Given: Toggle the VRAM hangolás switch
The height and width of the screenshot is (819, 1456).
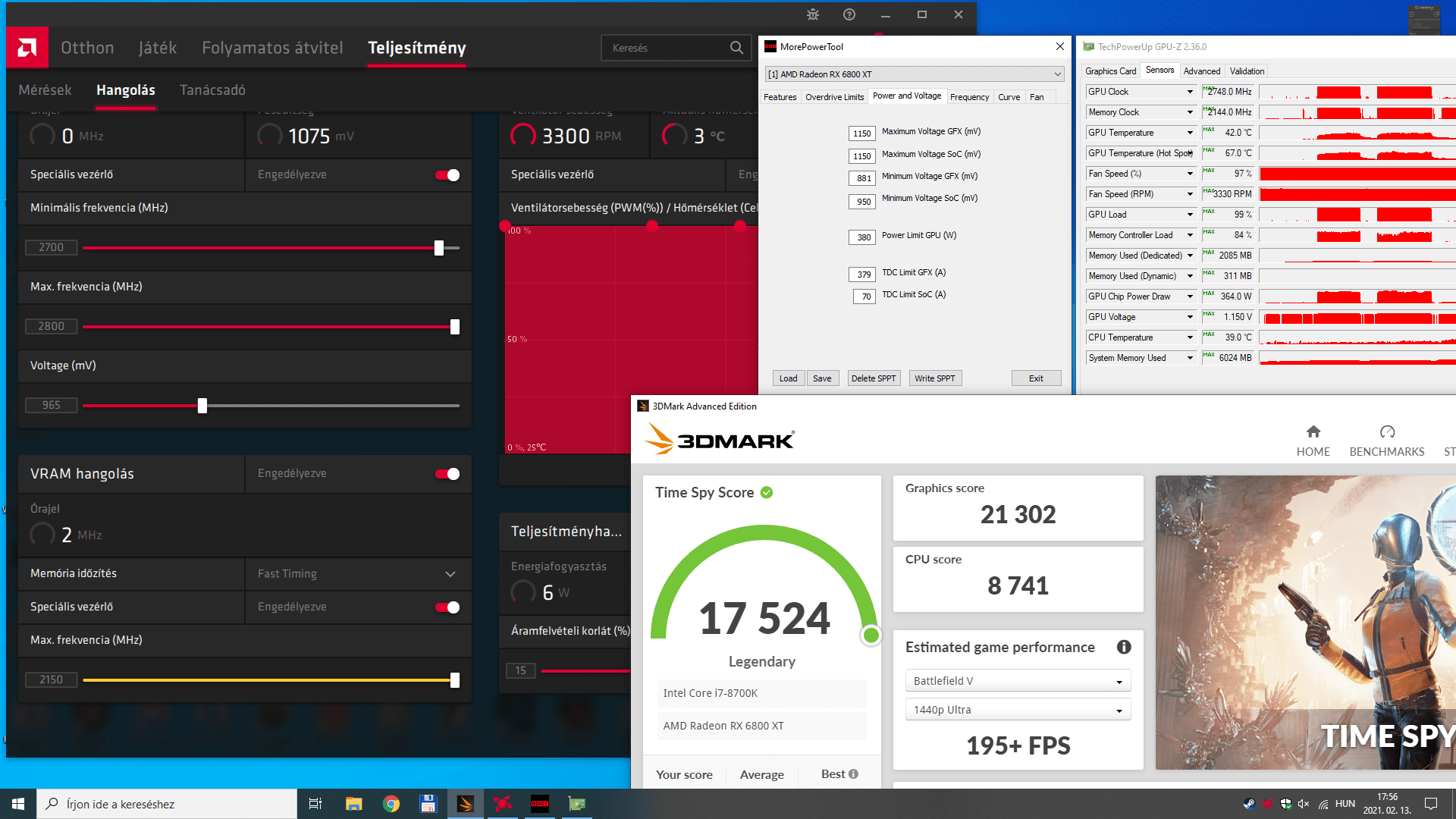Looking at the screenshot, I should click(x=447, y=474).
